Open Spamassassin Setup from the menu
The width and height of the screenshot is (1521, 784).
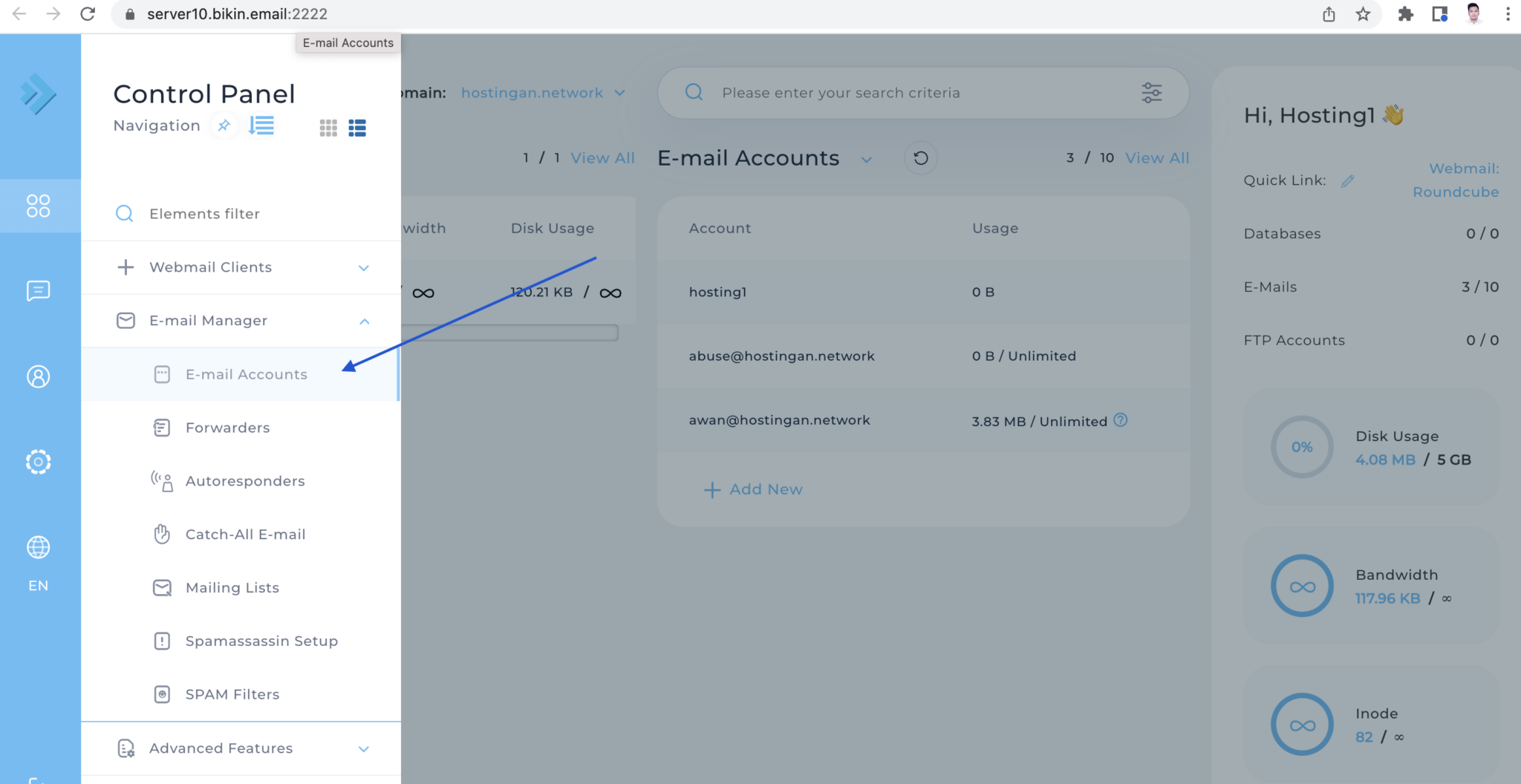261,641
